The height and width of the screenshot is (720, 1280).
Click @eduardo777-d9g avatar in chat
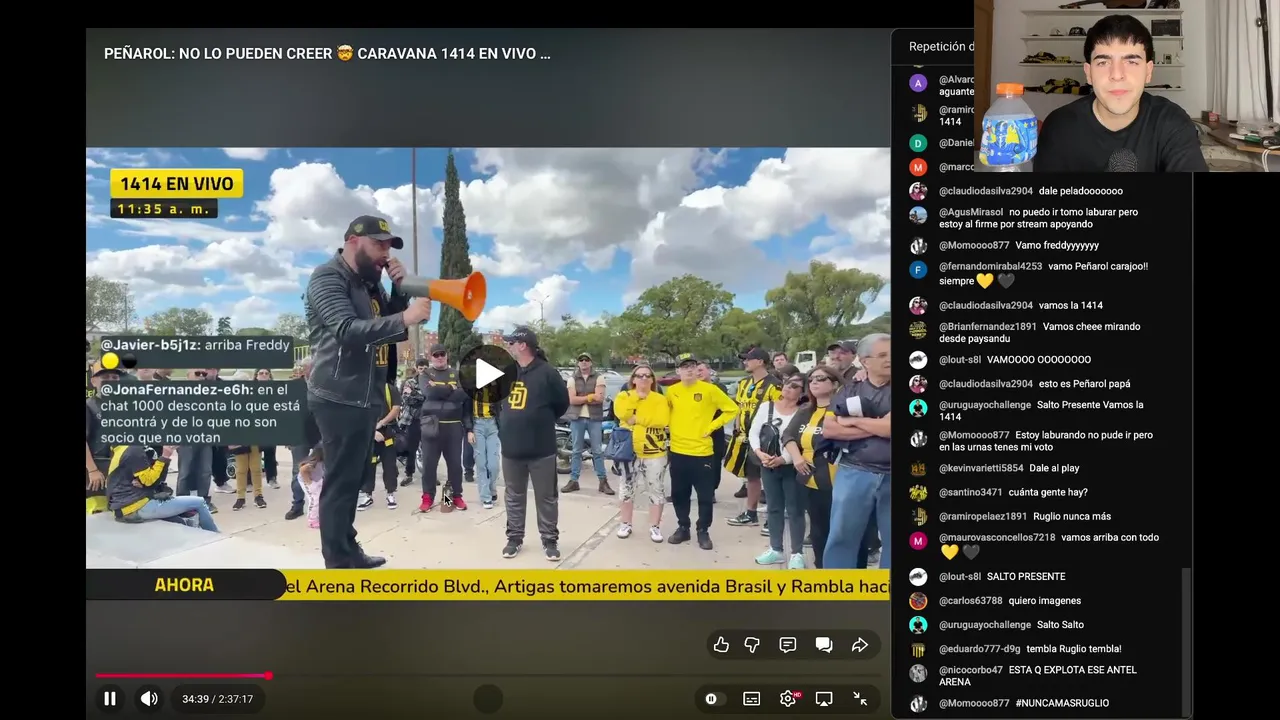(x=918, y=649)
